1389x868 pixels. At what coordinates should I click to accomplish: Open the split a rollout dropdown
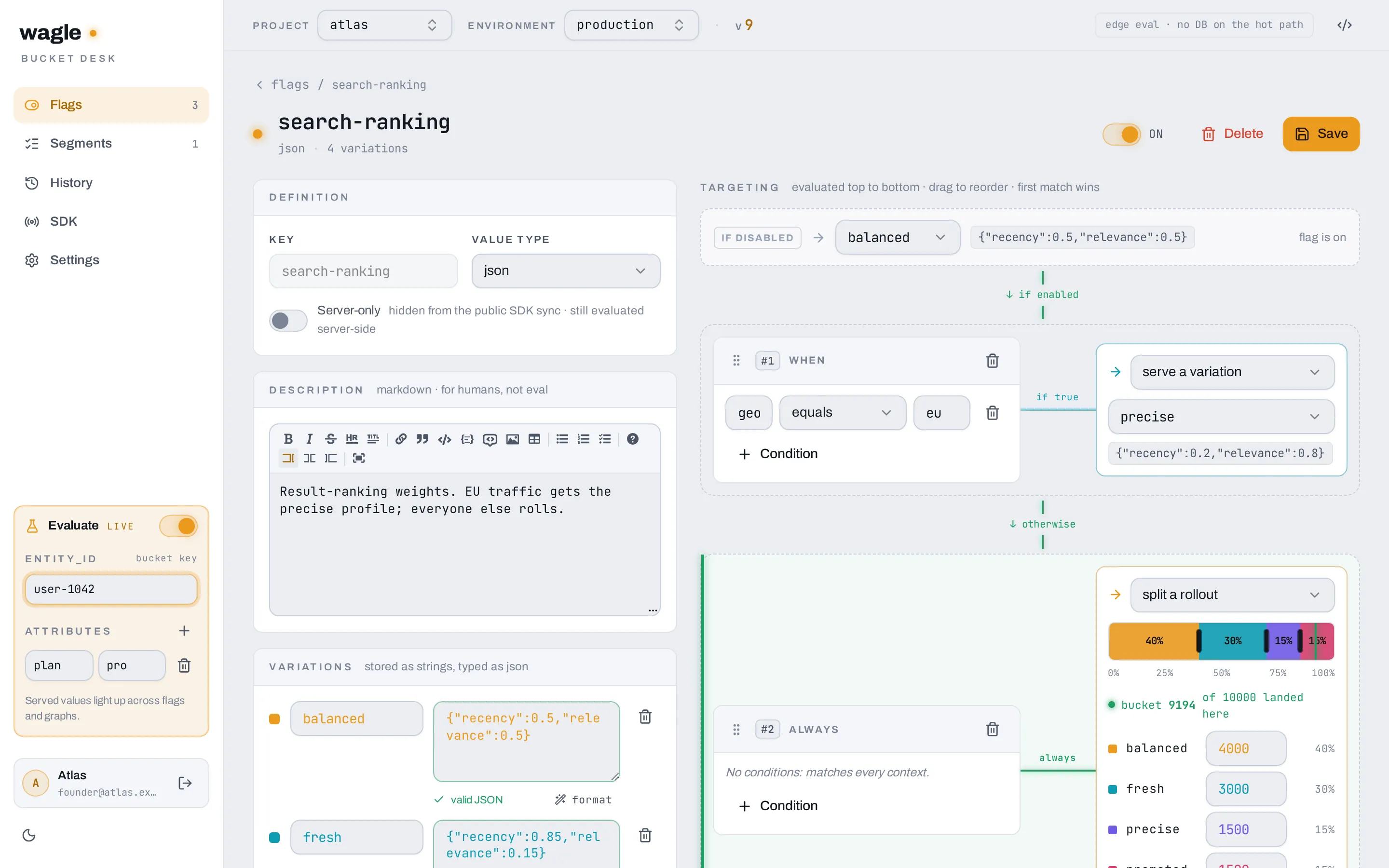[1232, 595]
